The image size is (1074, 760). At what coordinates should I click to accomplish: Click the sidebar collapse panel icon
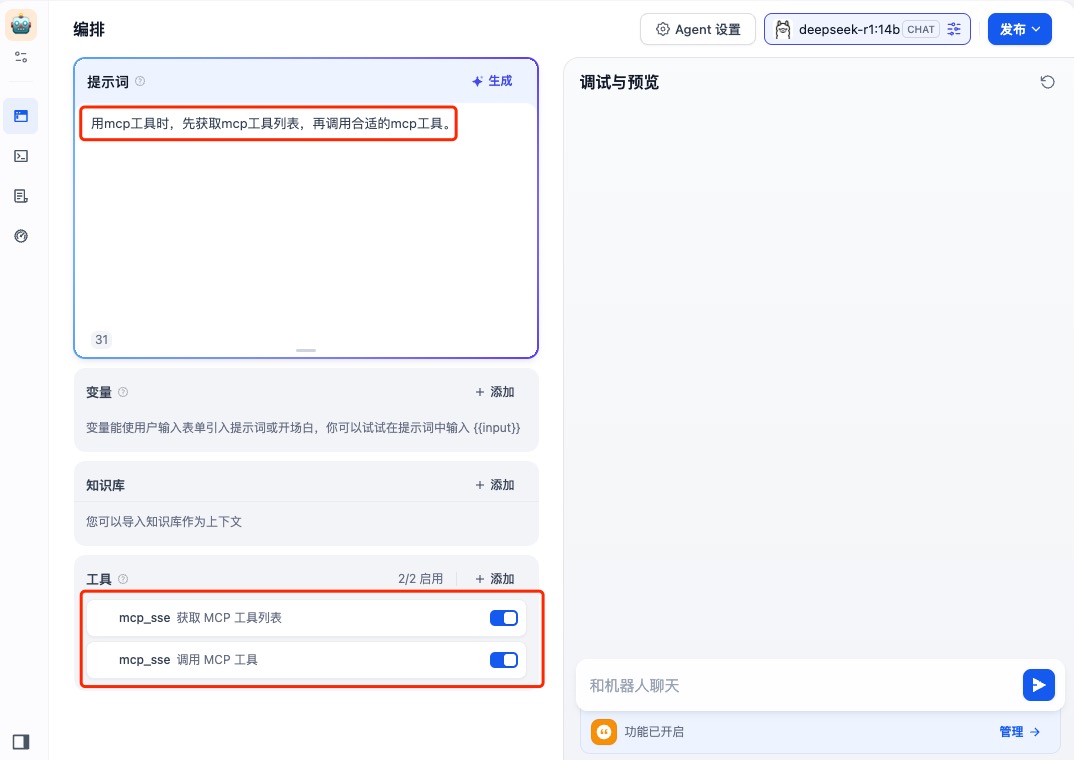21,741
